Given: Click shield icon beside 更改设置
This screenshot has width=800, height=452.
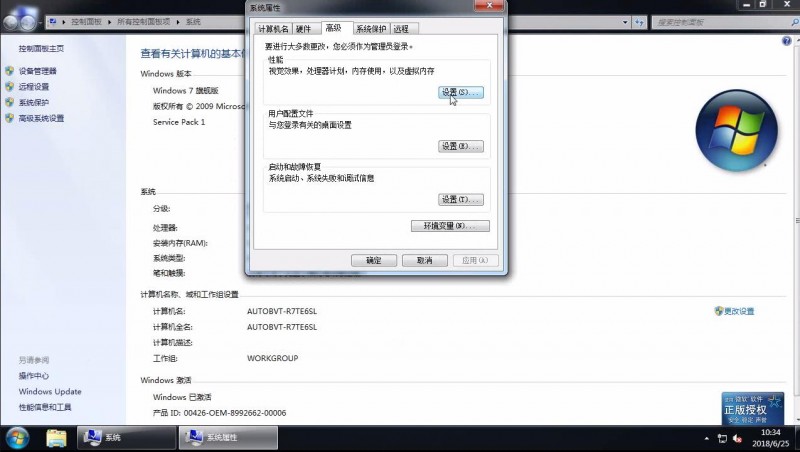Looking at the screenshot, I should point(719,311).
